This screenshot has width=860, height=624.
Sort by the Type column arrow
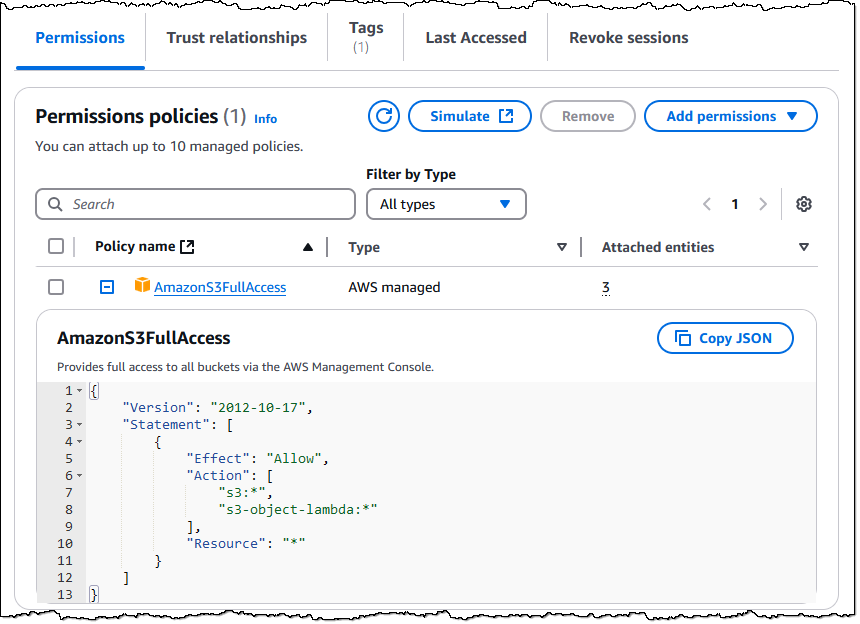(x=562, y=247)
